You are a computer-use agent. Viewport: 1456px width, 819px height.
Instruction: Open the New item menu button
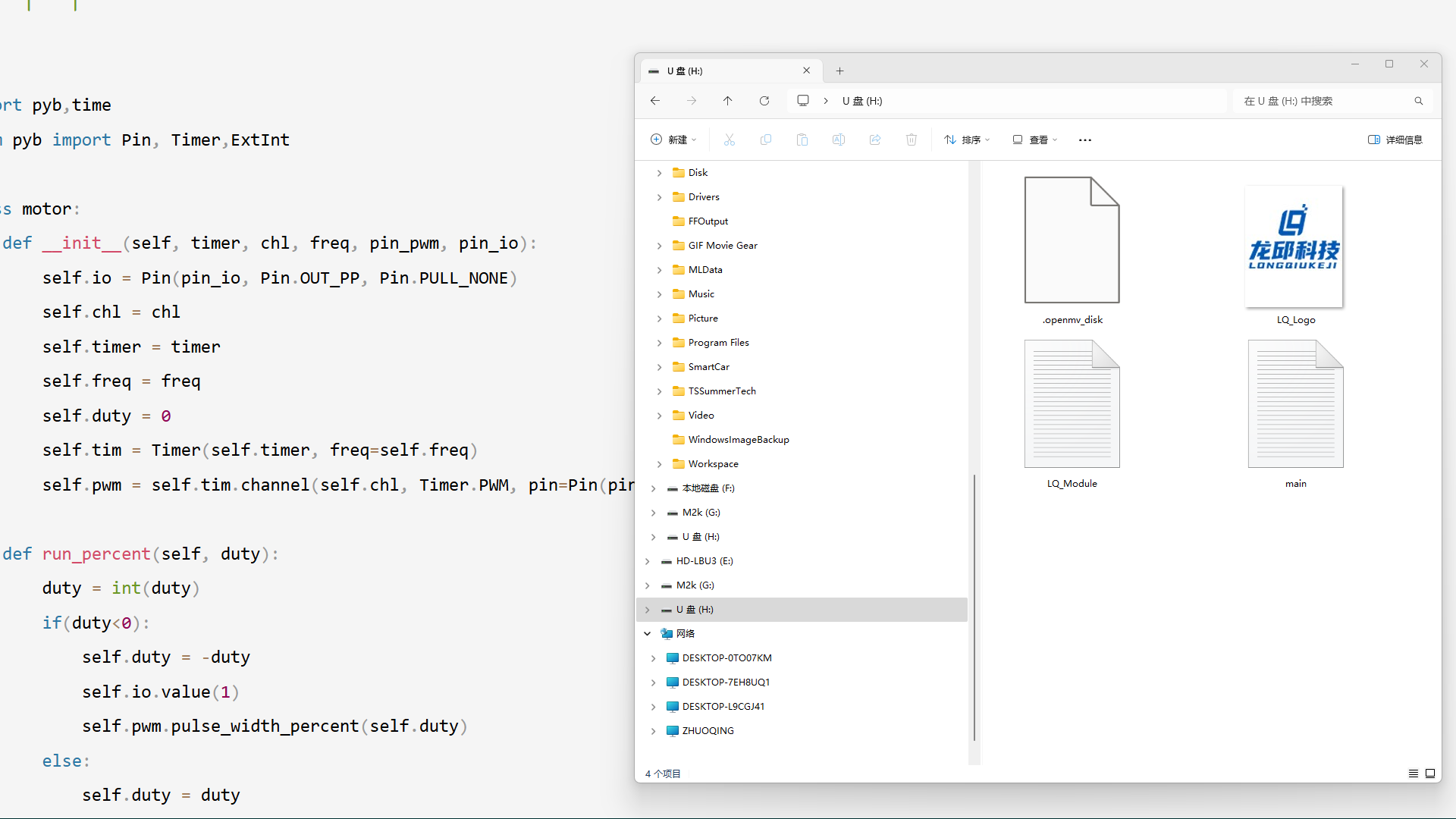(x=673, y=140)
